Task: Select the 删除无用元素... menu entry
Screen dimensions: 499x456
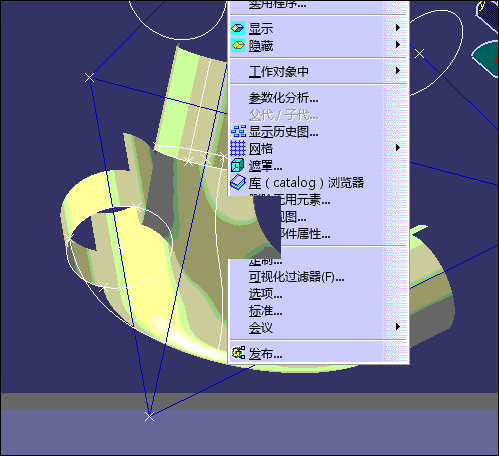Action: click(290, 200)
